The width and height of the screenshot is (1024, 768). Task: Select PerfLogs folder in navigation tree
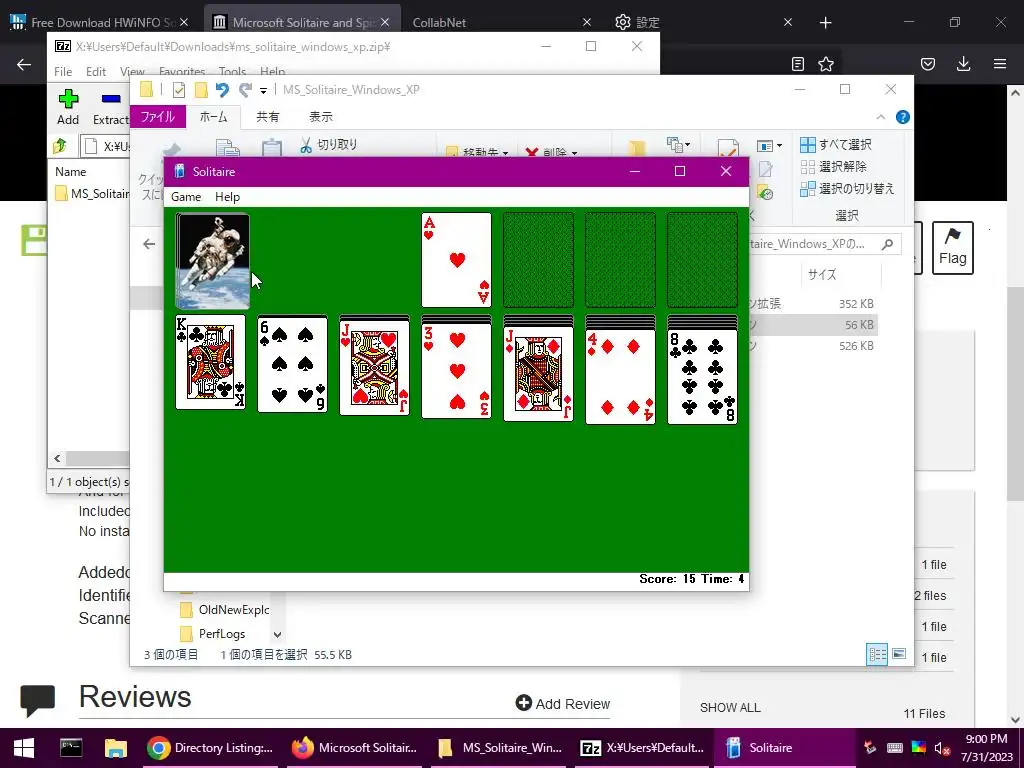pyautogui.click(x=213, y=633)
